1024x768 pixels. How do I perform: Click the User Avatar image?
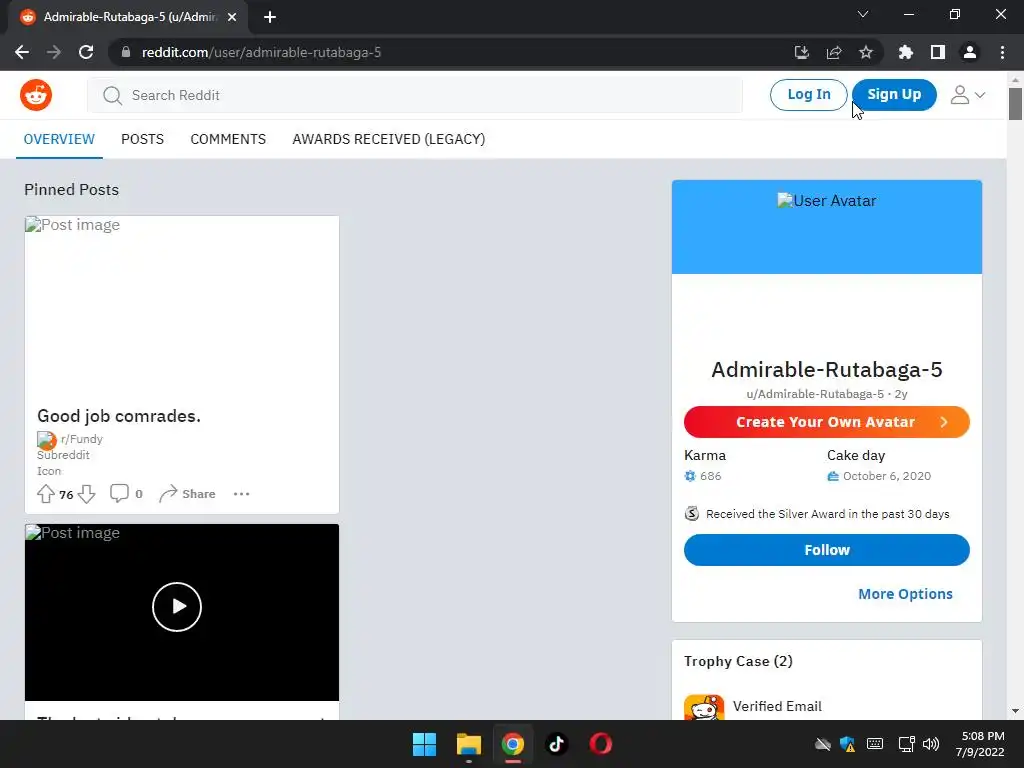tap(827, 200)
